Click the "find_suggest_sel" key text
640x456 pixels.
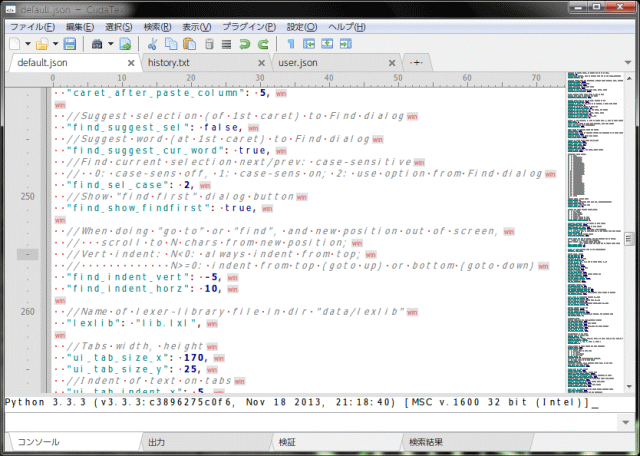(130, 128)
